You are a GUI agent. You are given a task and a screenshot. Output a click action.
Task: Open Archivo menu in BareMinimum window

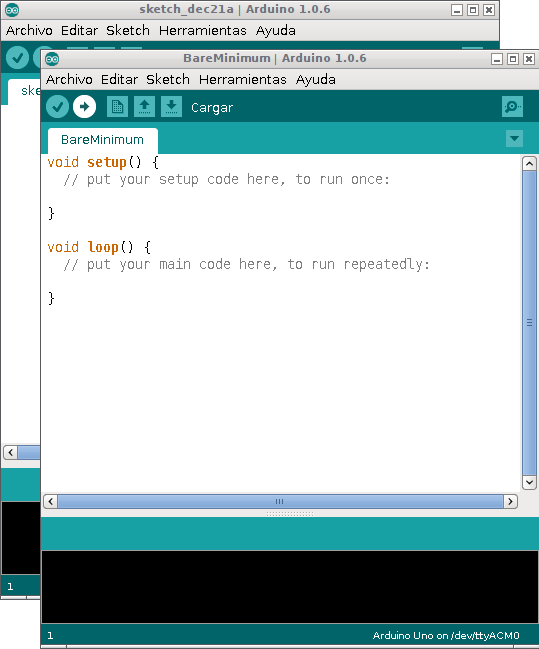click(69, 79)
